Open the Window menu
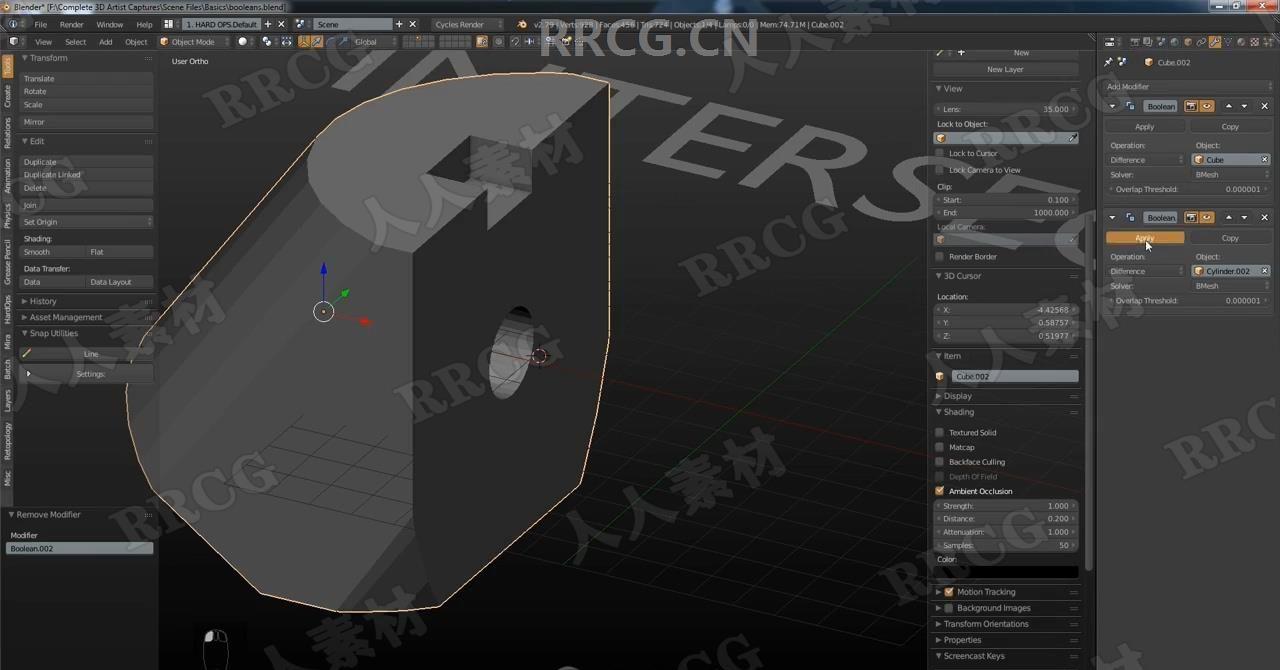The height and width of the screenshot is (670, 1280). (x=110, y=24)
